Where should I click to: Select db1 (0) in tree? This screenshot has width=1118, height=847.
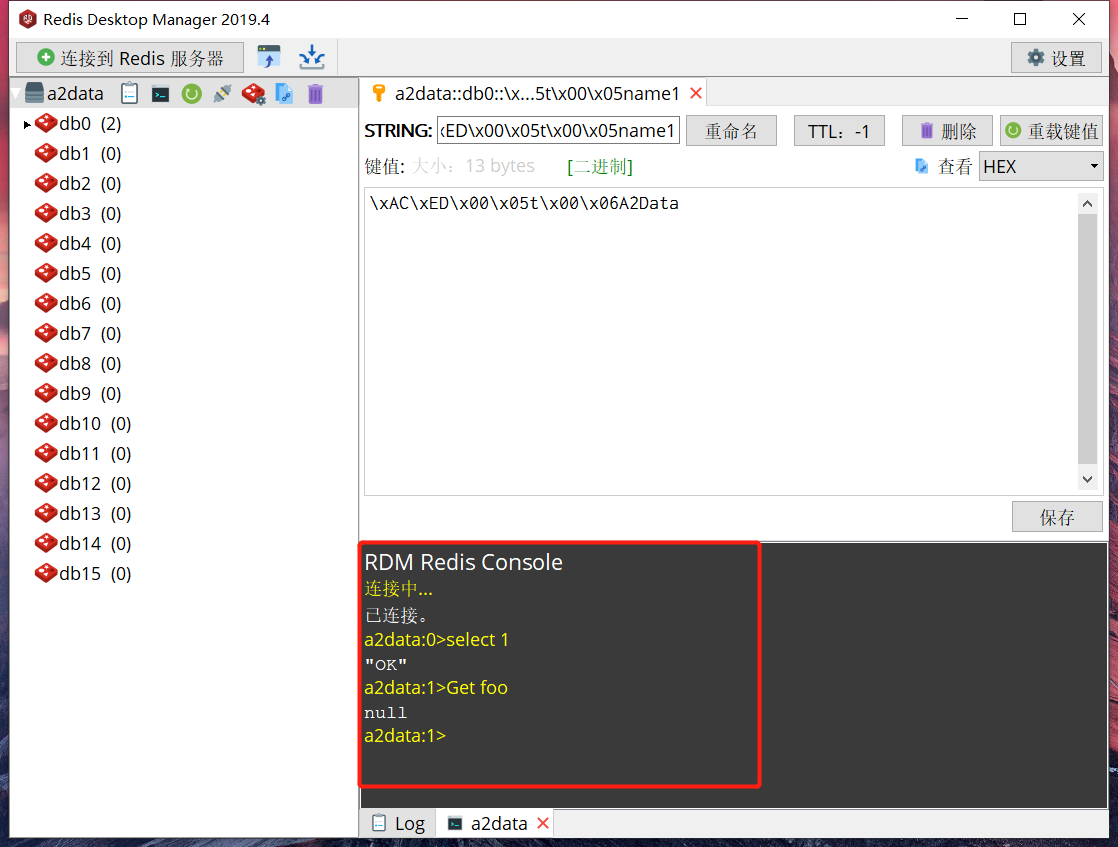coord(78,153)
